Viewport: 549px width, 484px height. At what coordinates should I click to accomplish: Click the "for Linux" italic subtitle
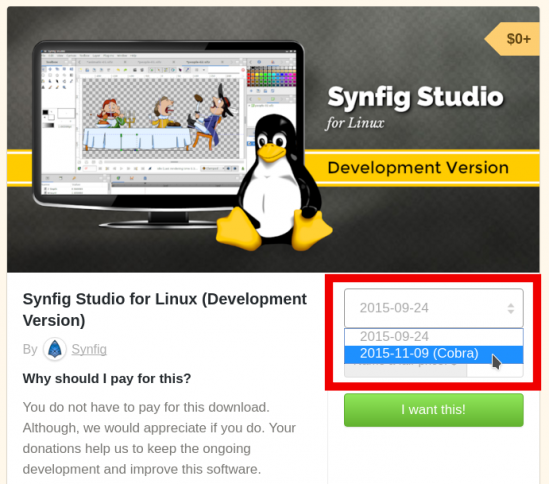tap(355, 123)
